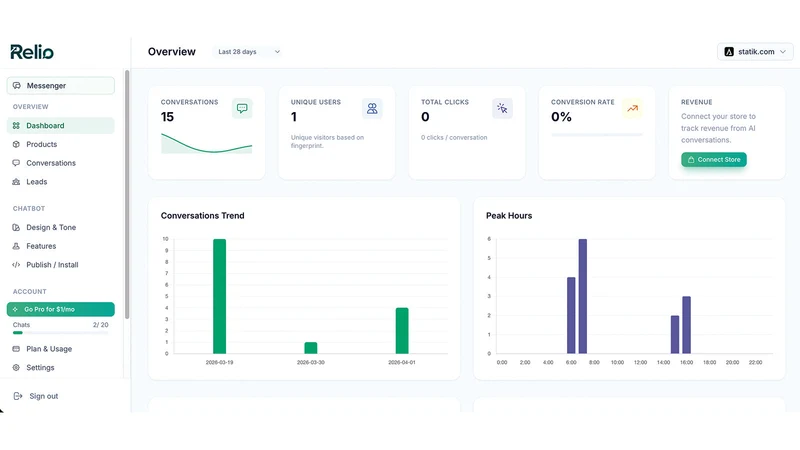Click the sidebar vertical scrollbar

127,194
